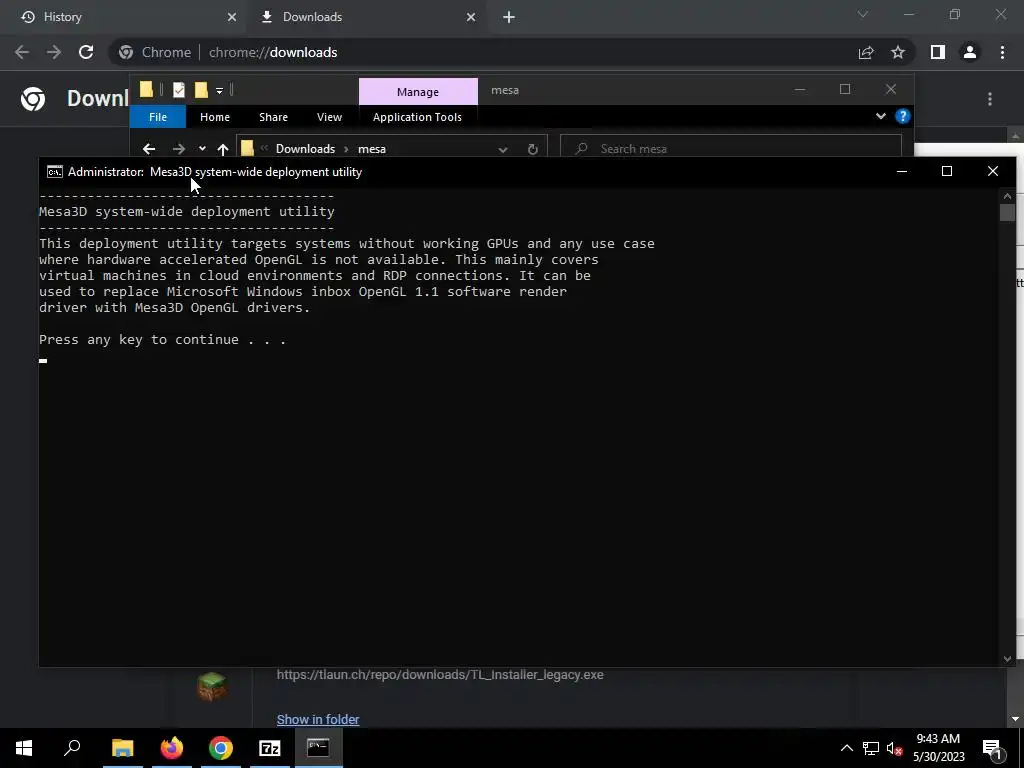Open Home ribbon tab in Explorer
The height and width of the screenshot is (768, 1024).
[215, 117]
